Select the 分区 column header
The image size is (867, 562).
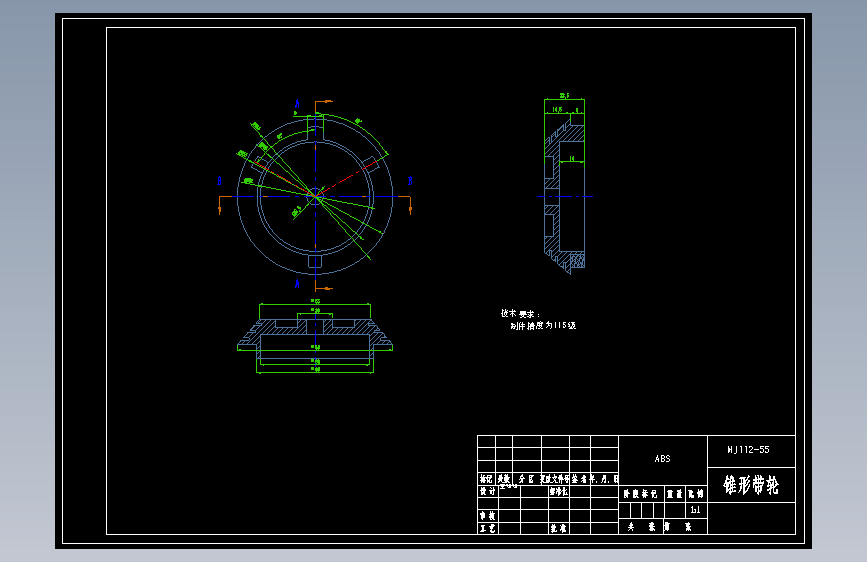(526, 479)
